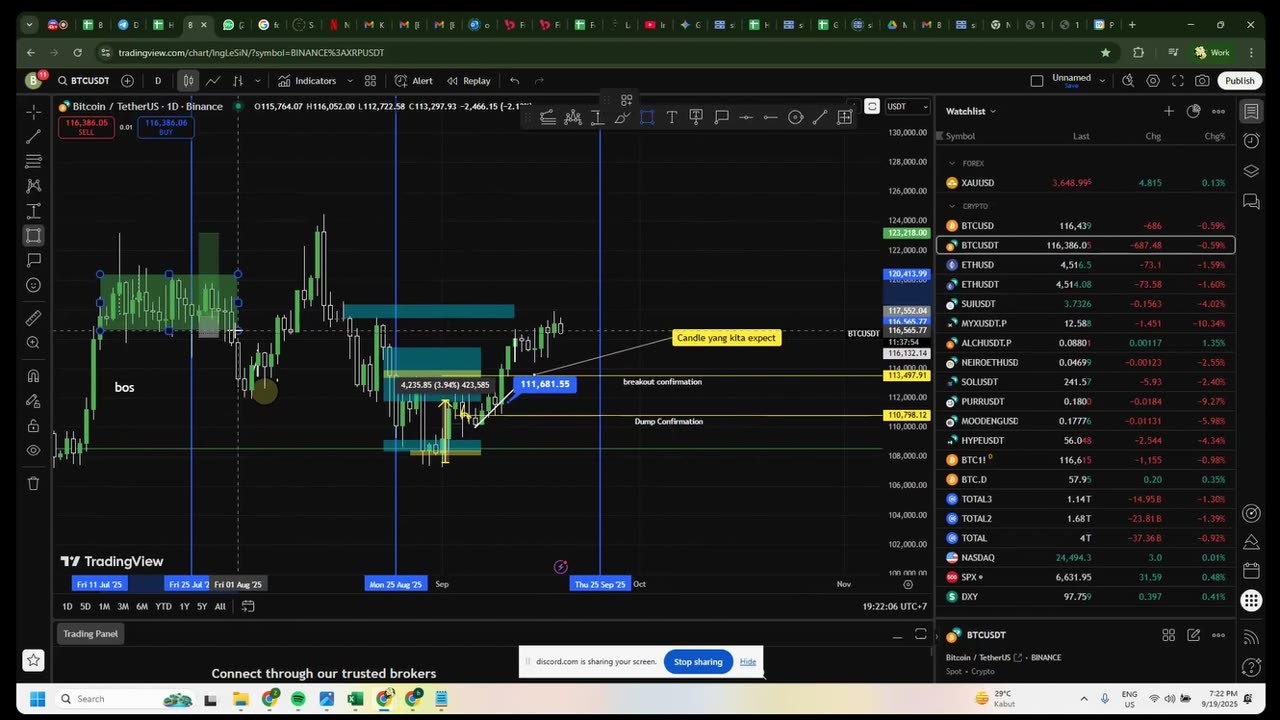The height and width of the screenshot is (720, 1280).
Task: Open the prediction and measurement tools
Action: 33,211
